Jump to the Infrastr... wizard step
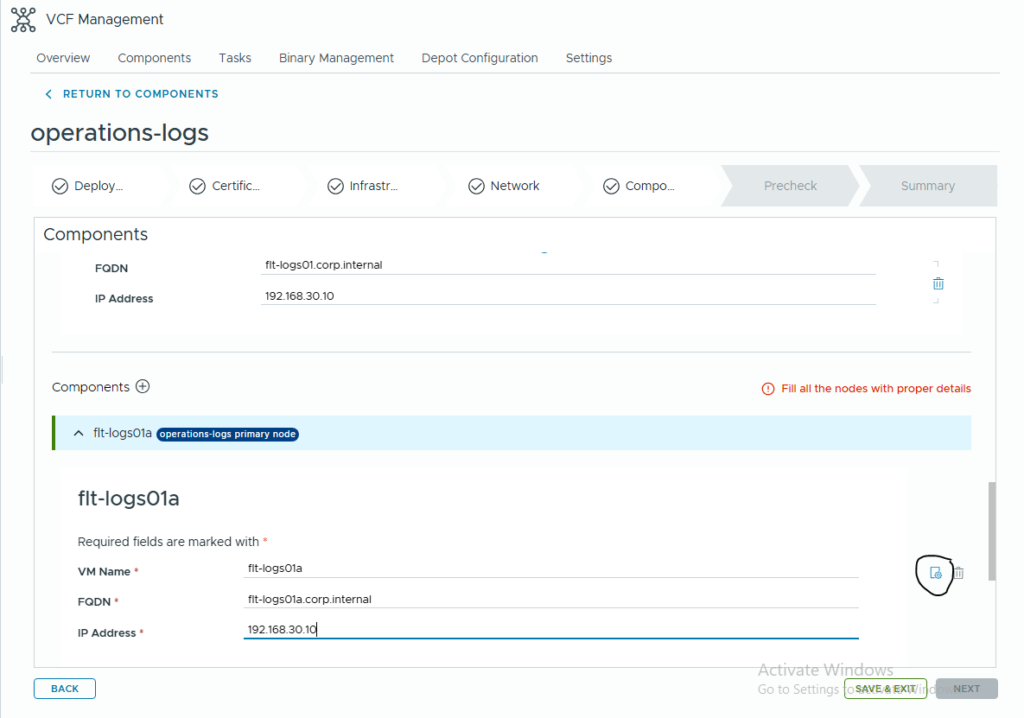Viewport: 1024px width, 718px height. pos(373,186)
